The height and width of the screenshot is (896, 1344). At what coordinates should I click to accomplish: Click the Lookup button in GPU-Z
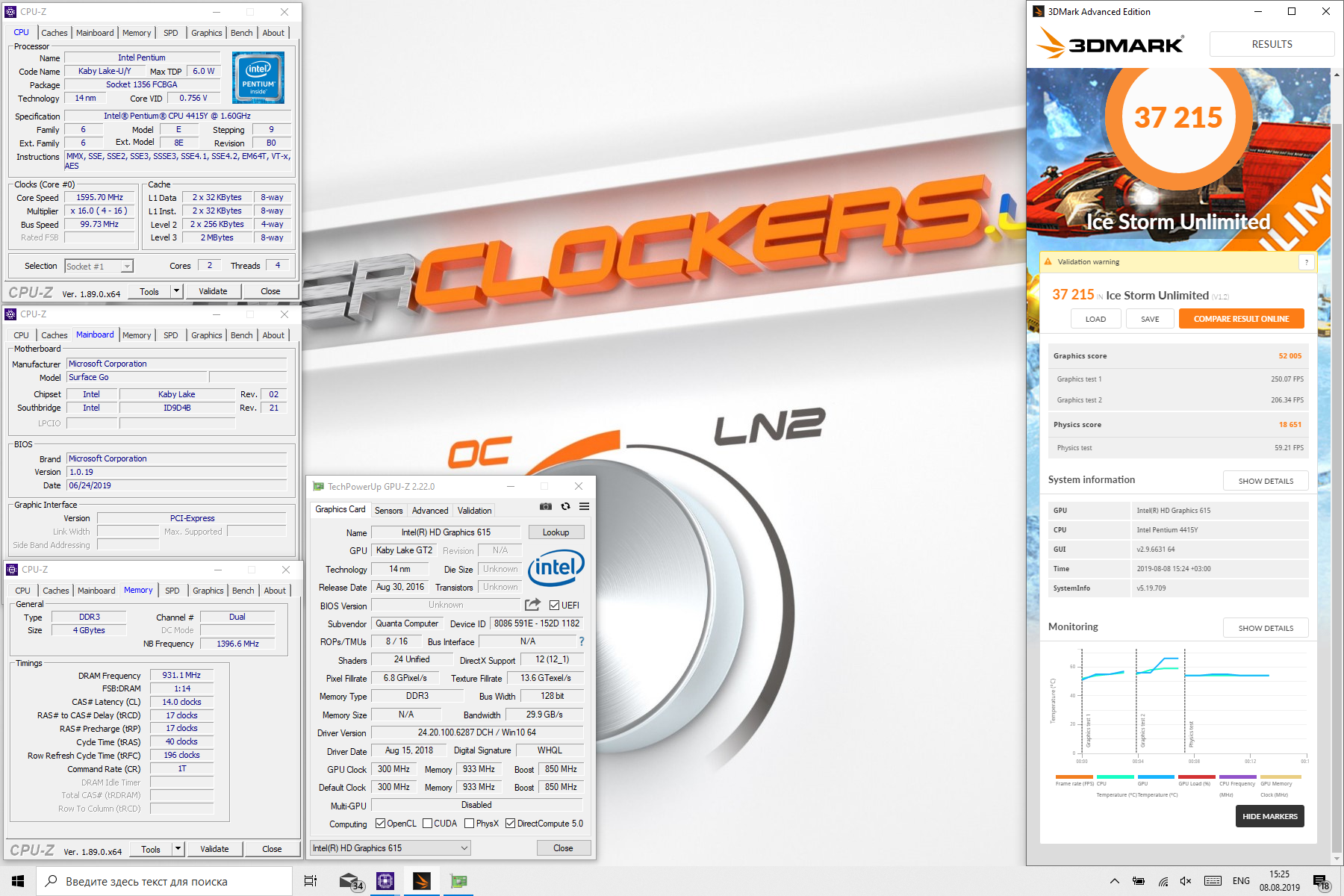point(556,532)
